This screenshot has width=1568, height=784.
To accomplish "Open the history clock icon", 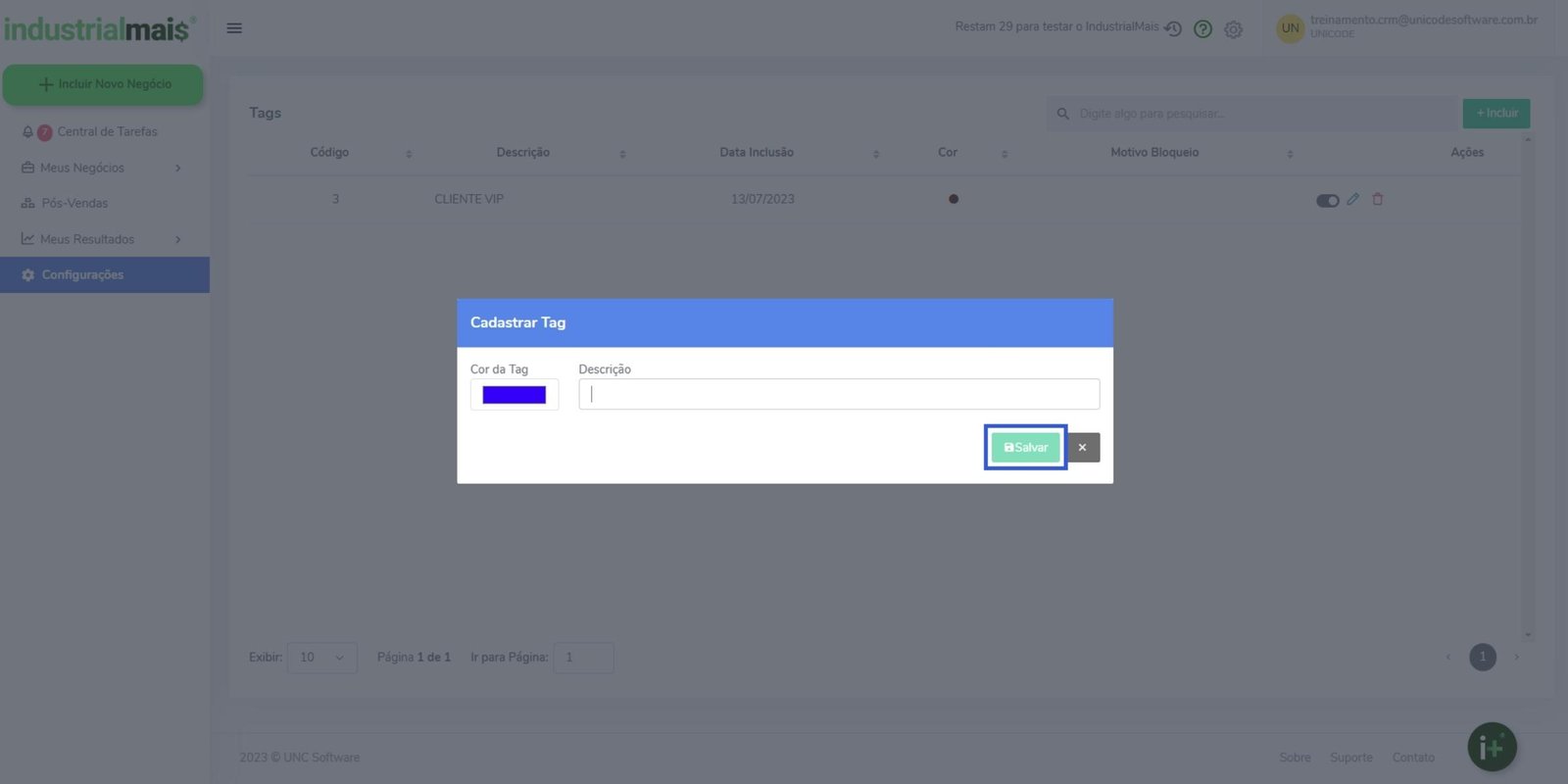I will 1173,29.
